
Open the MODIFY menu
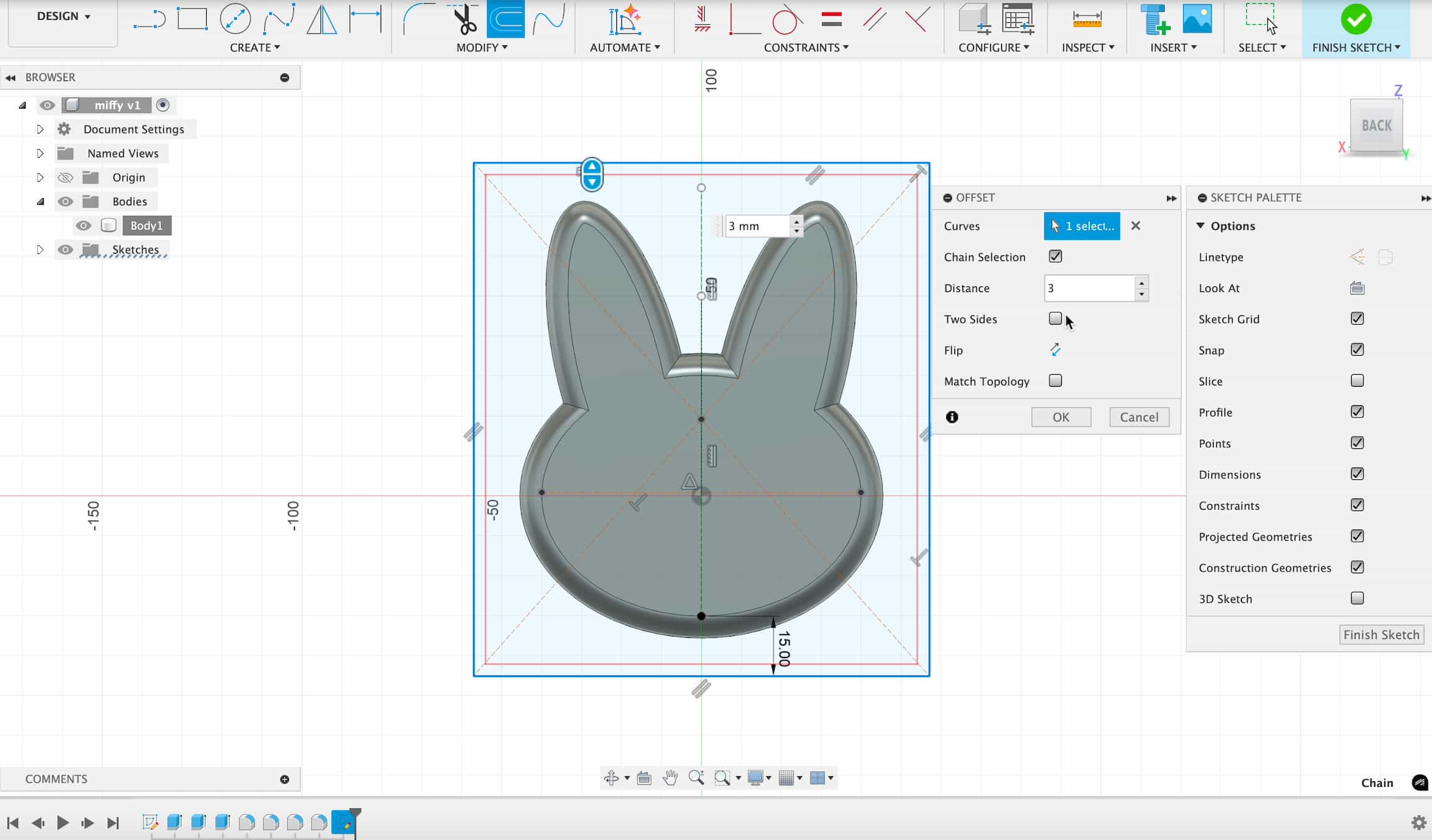coord(481,48)
